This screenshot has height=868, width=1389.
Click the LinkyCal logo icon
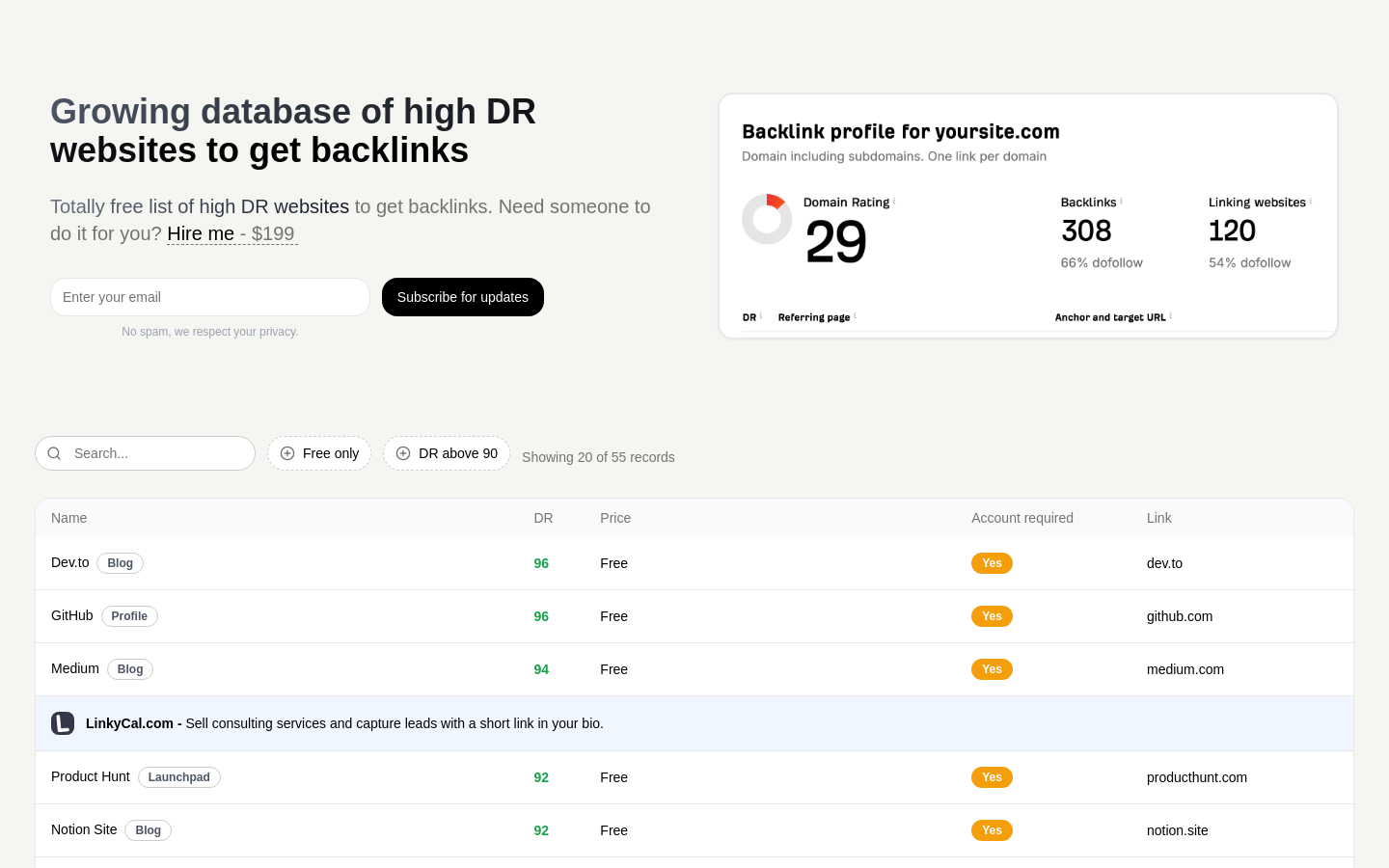point(63,723)
